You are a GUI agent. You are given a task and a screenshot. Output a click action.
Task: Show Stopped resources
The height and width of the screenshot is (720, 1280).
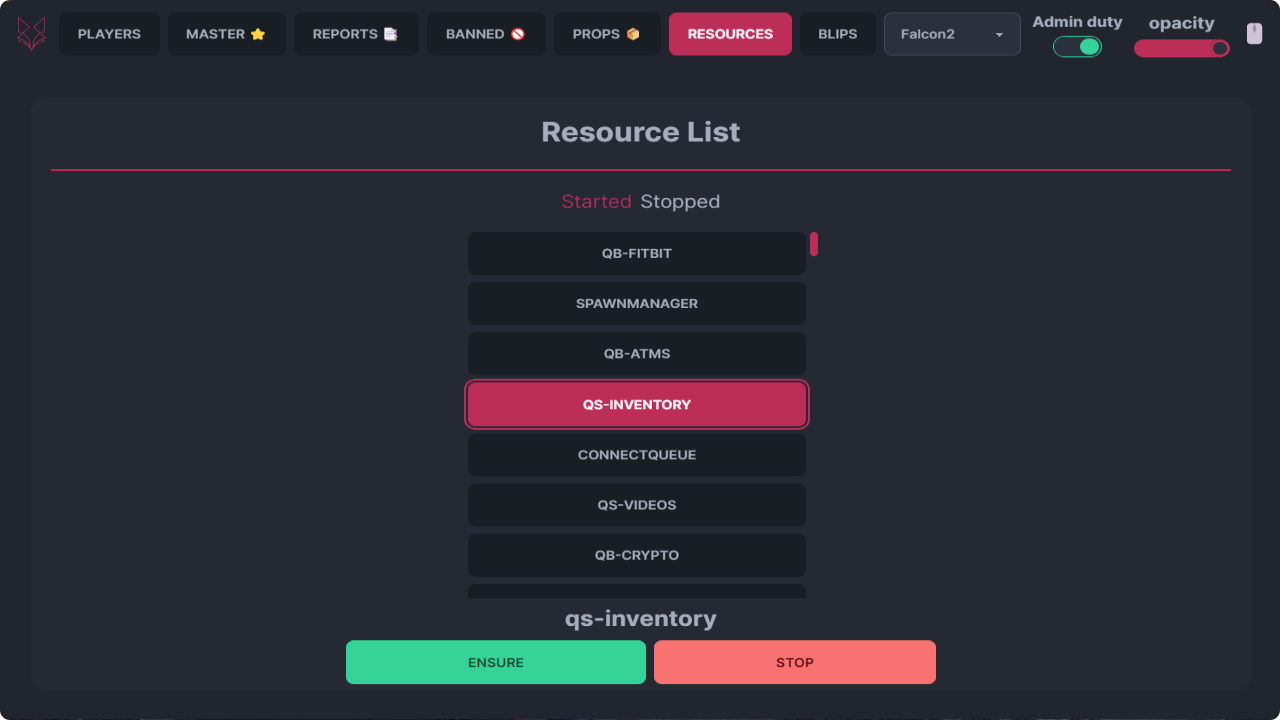click(680, 202)
